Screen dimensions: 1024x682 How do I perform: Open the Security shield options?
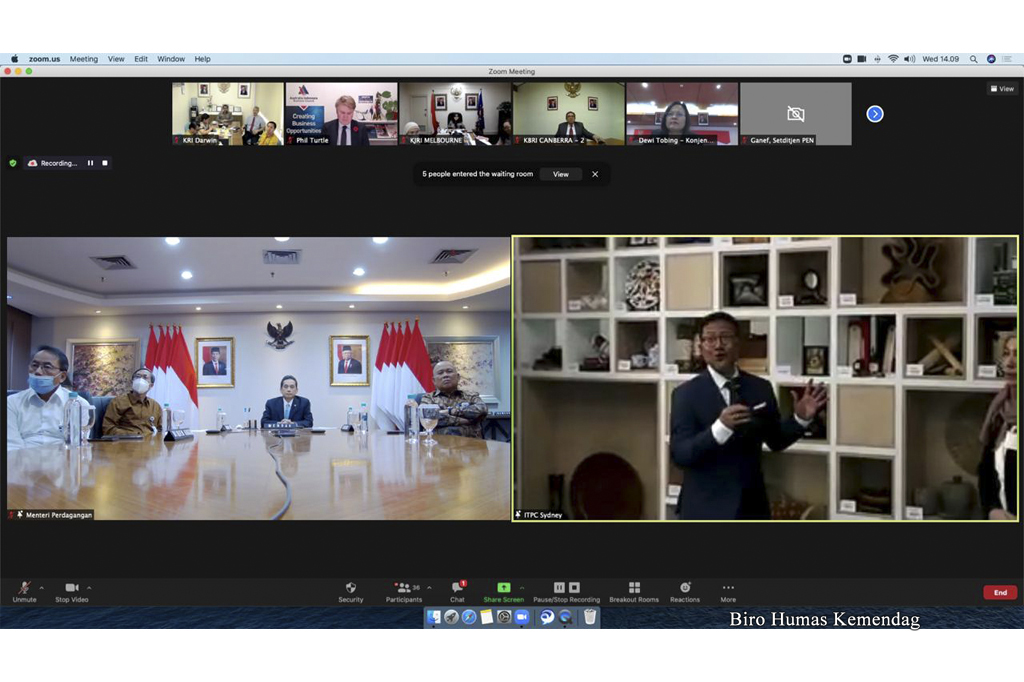pos(351,592)
